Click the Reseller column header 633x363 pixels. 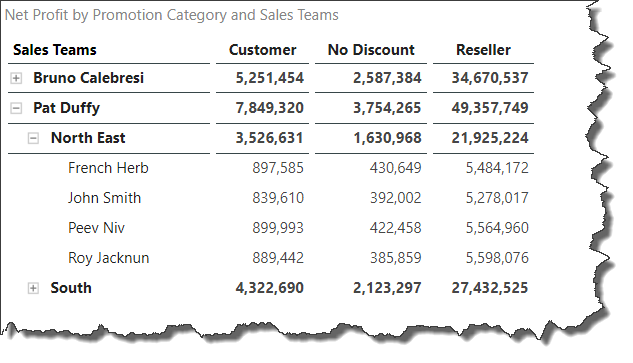(483, 50)
